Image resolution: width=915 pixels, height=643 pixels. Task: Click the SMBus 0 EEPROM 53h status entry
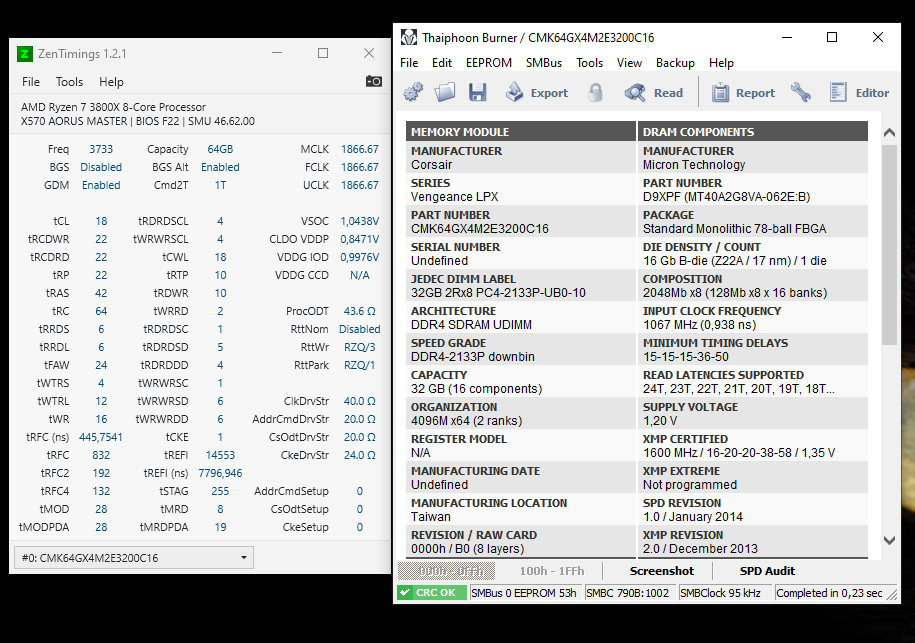click(524, 593)
